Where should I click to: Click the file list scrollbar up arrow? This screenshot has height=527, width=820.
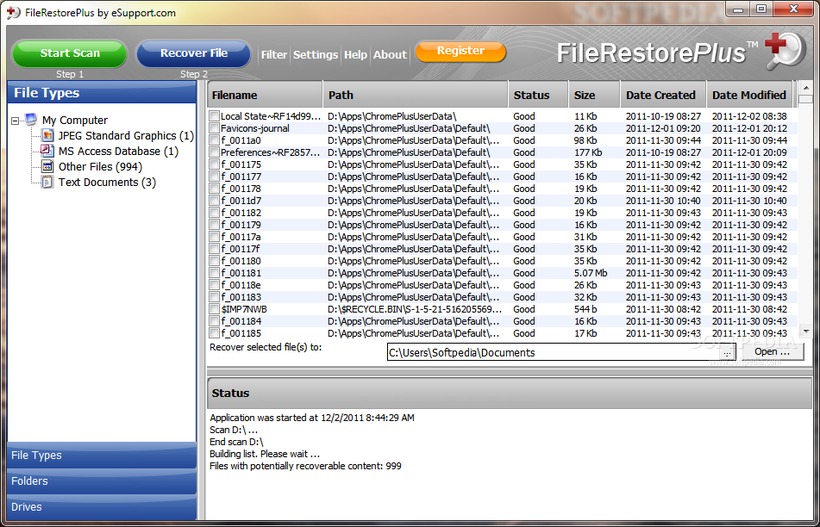tap(806, 87)
